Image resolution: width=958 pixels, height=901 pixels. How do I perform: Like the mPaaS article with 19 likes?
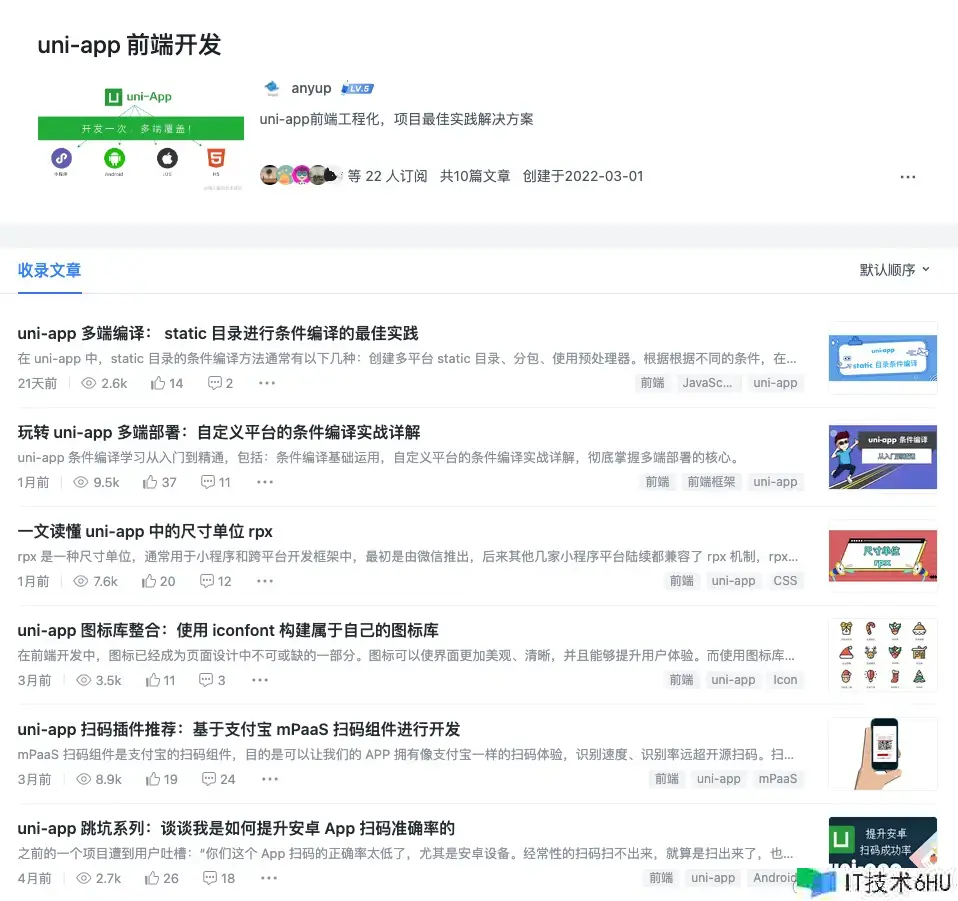[162, 779]
